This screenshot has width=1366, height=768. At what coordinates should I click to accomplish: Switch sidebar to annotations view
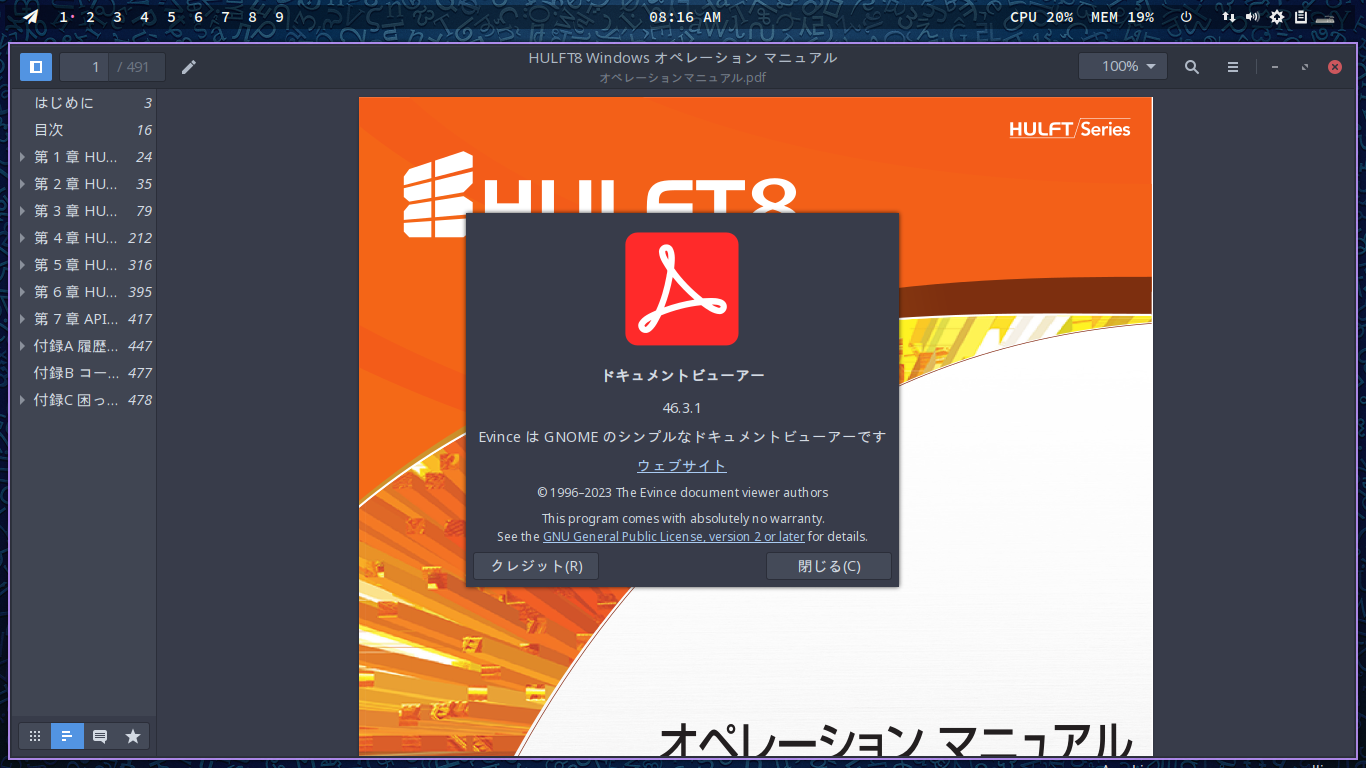tap(100, 736)
